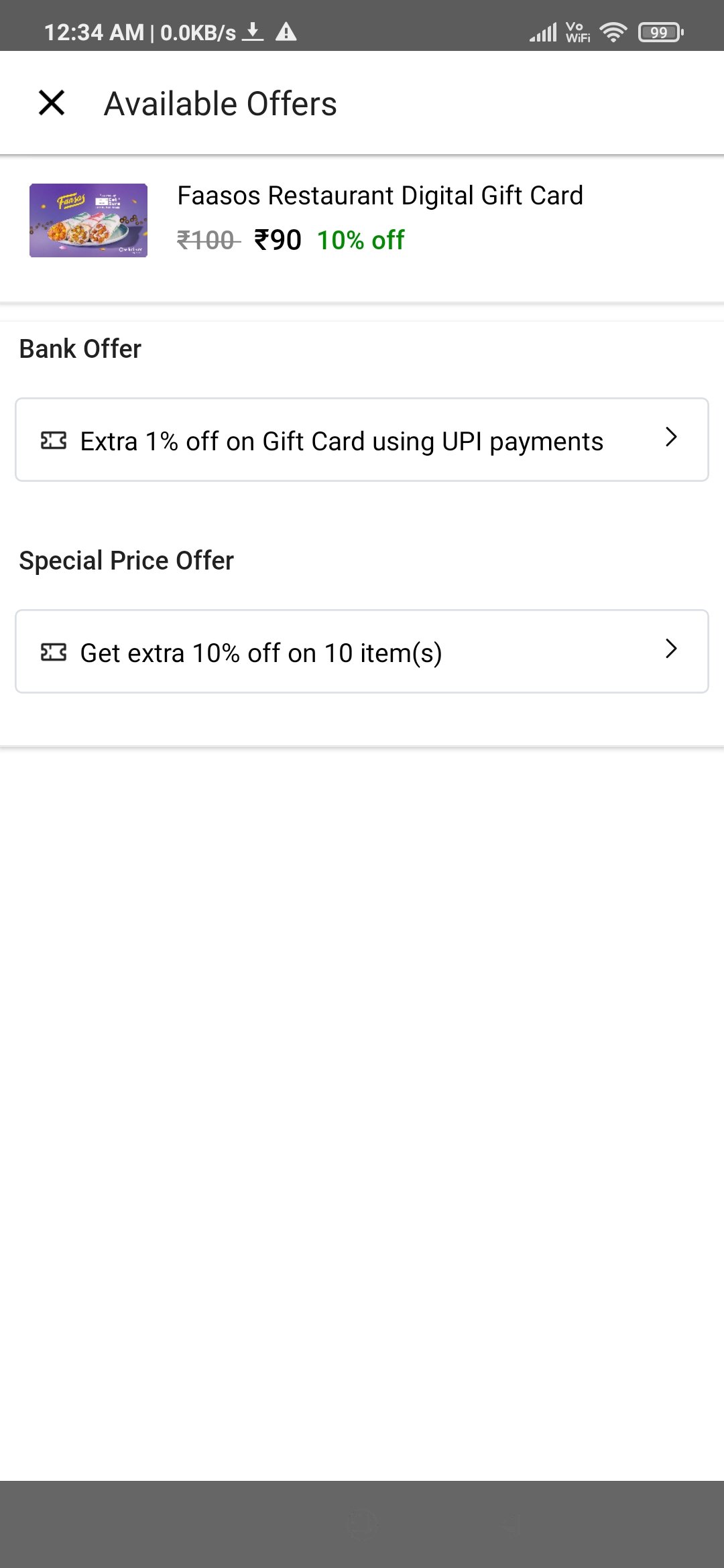Tap the cellular signal bars icon

[x=543, y=31]
